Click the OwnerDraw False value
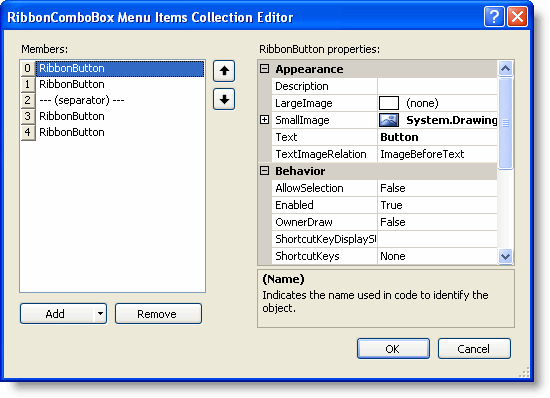 tap(437, 222)
